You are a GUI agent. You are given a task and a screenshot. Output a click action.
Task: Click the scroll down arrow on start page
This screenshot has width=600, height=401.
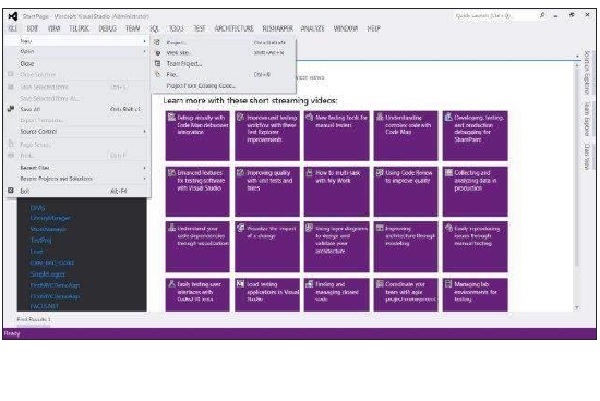tap(577, 307)
